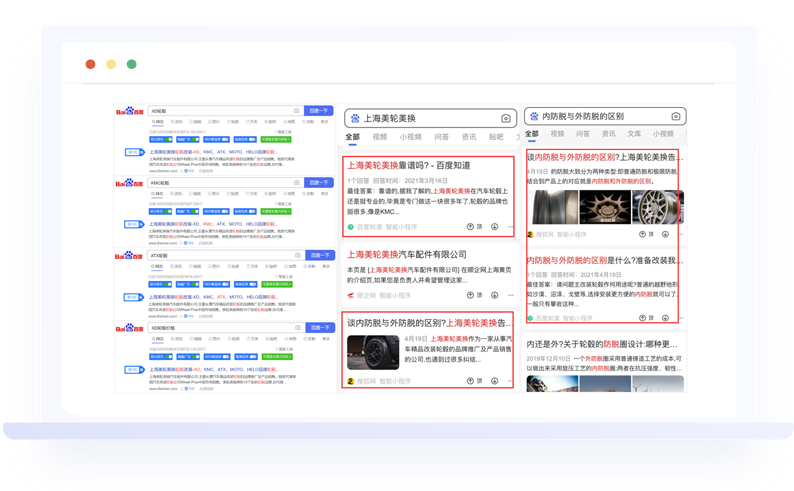Click camera icon in 上海美轮美换 search box

pos(505,118)
